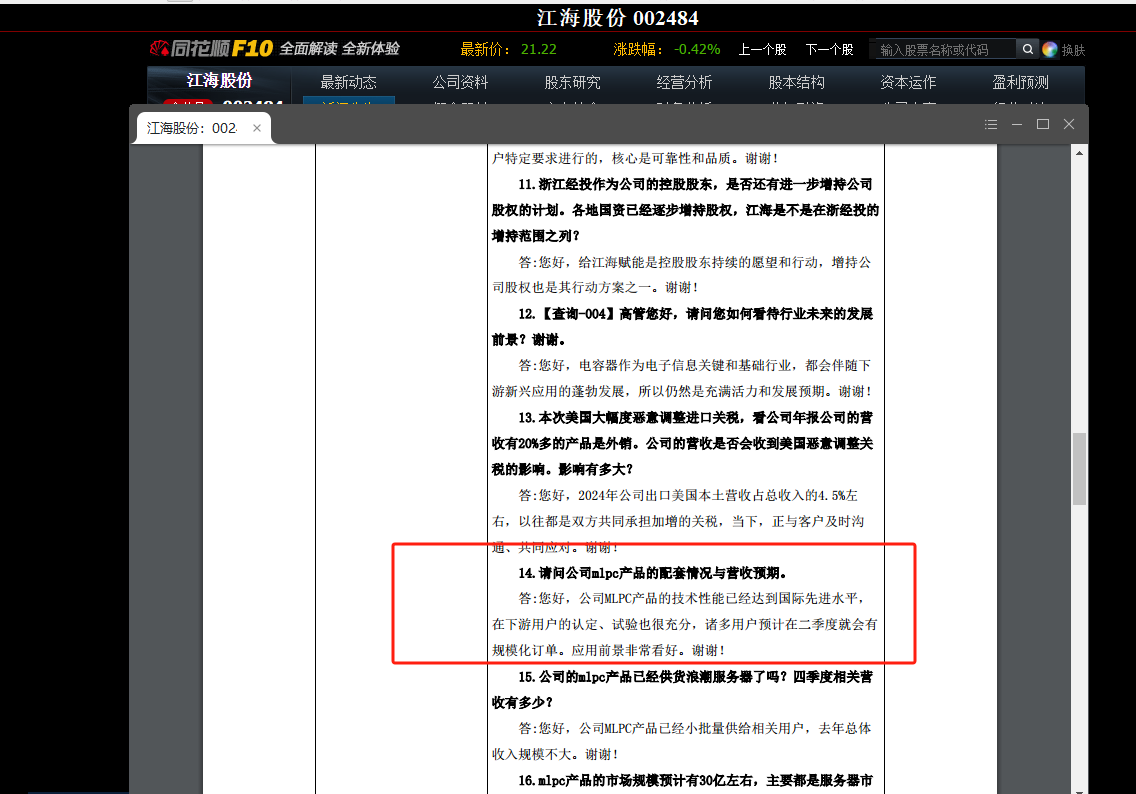Go to next stock 下一个股
The height and width of the screenshot is (794, 1136).
coord(830,49)
